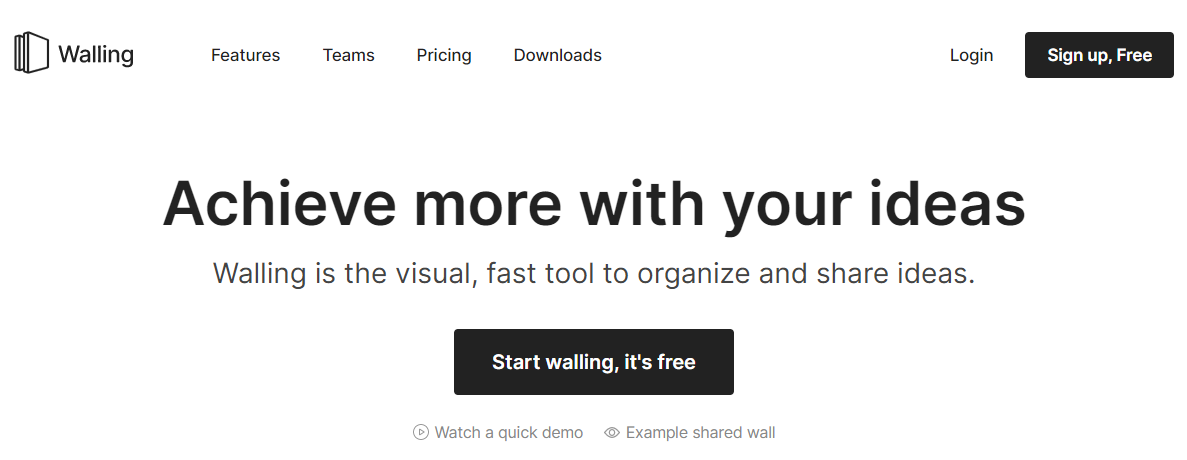Go to the Teams page
This screenshot has width=1187, height=460.
coord(348,55)
